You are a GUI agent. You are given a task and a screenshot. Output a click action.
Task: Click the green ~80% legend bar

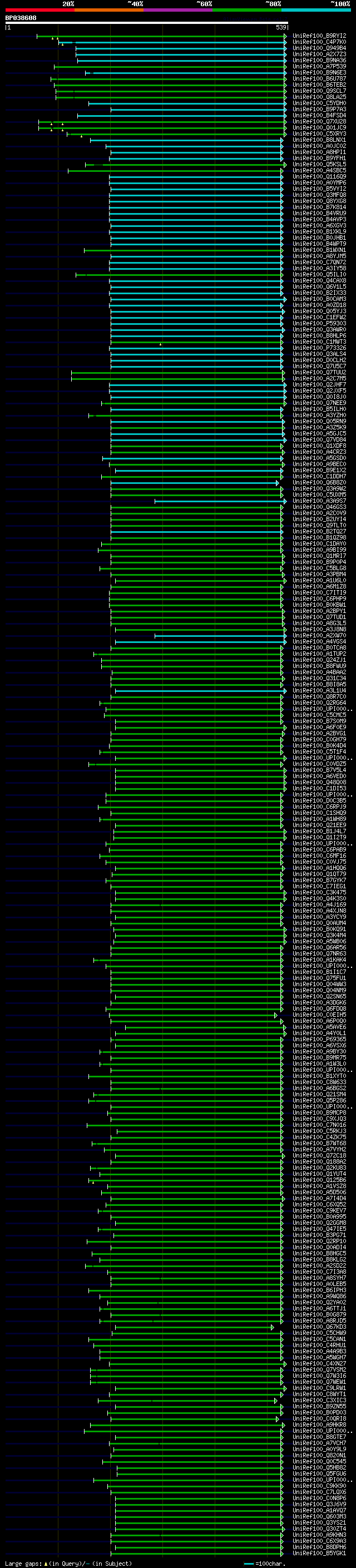[247, 10]
